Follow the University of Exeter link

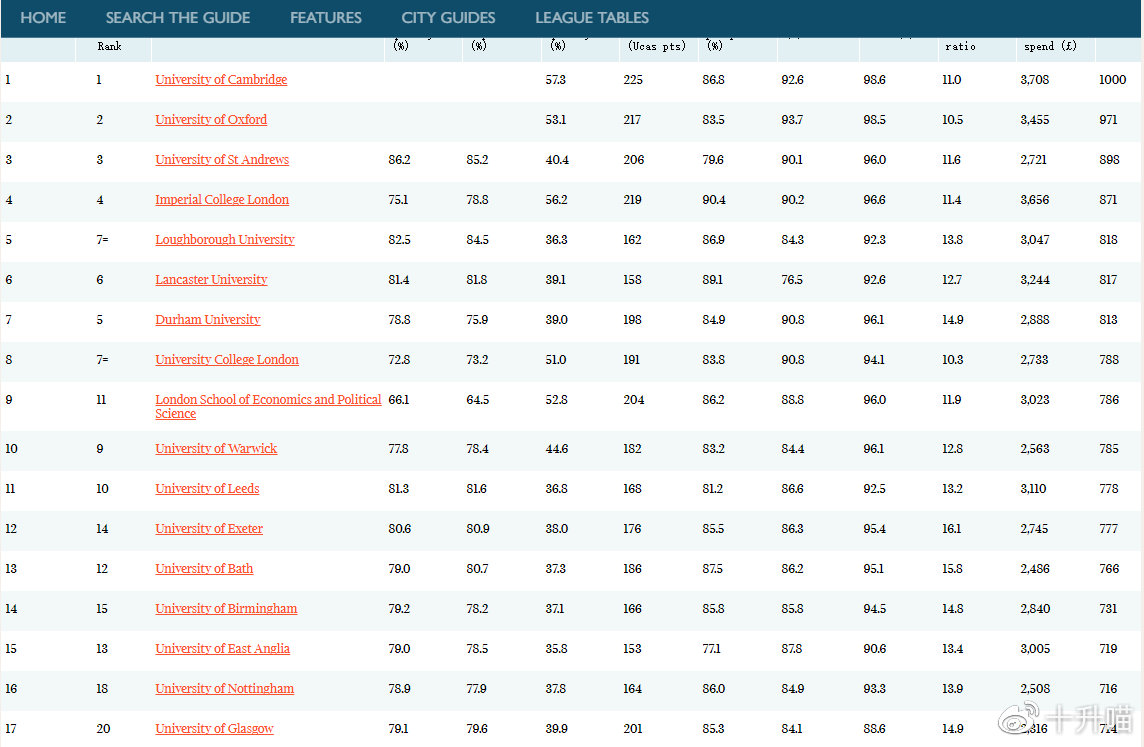coord(209,530)
